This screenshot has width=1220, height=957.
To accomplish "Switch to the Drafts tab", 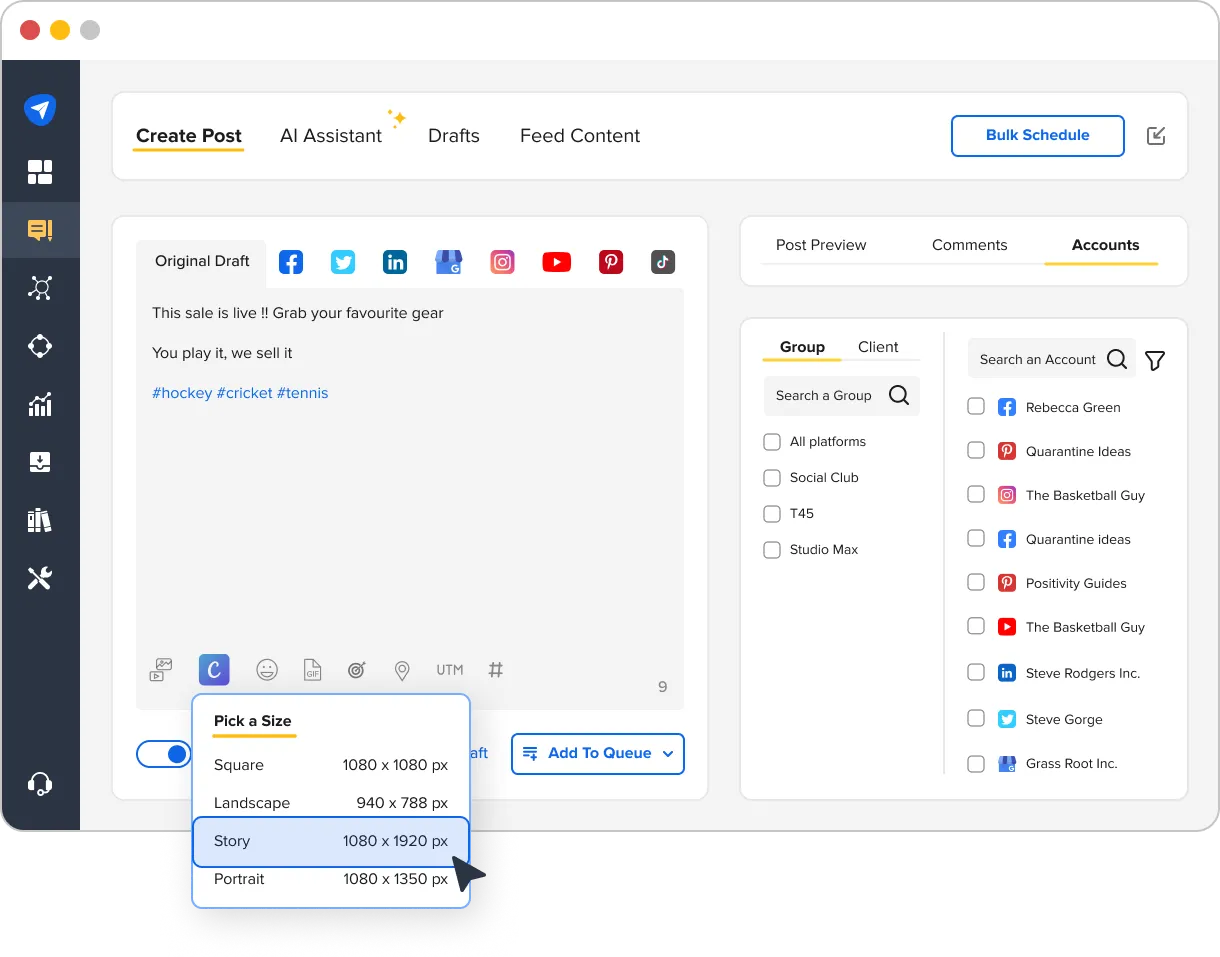I will tap(453, 136).
